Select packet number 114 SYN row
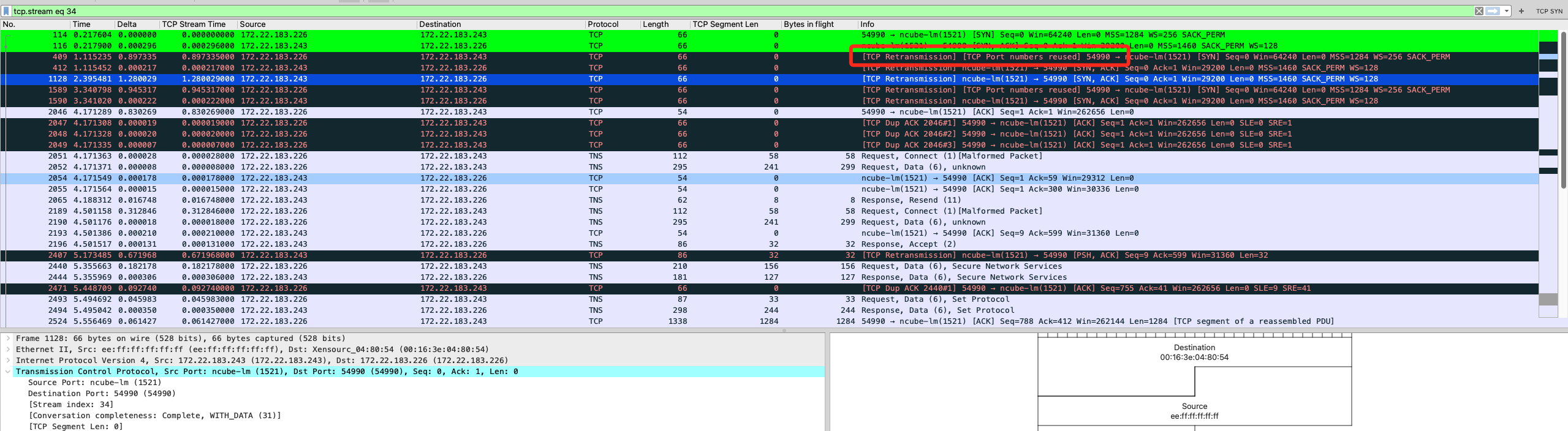This screenshot has height=431, width=1568. (769, 35)
